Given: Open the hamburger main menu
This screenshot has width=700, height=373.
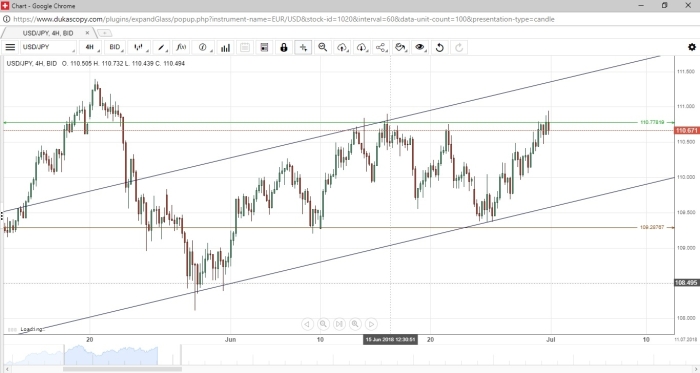Looking at the screenshot, I should 10,47.
